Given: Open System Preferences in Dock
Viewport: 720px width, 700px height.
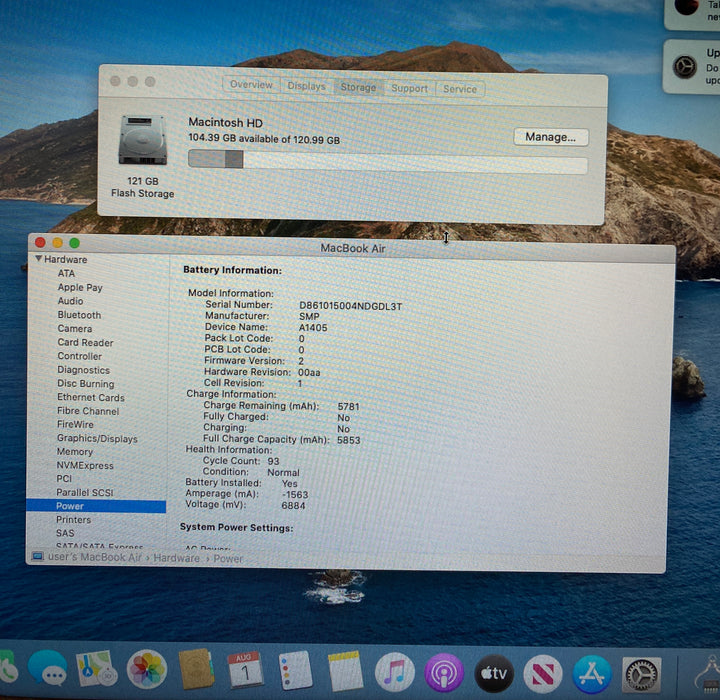Looking at the screenshot, I should [x=641, y=675].
